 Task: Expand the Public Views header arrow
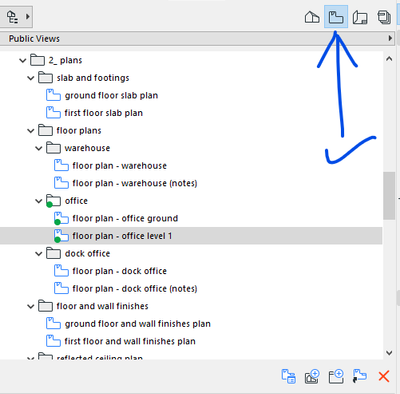[x=390, y=38]
